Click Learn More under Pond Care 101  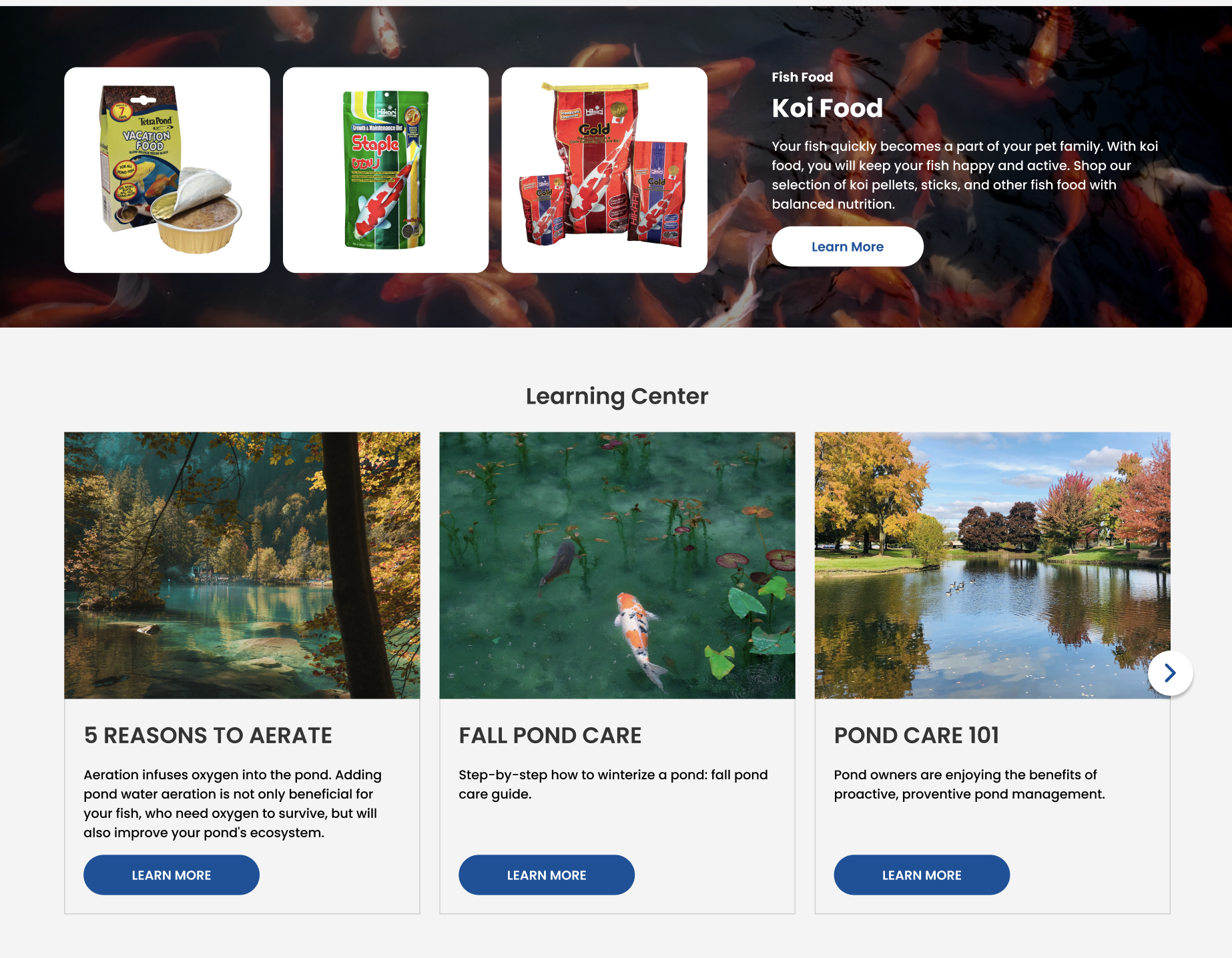tap(922, 875)
